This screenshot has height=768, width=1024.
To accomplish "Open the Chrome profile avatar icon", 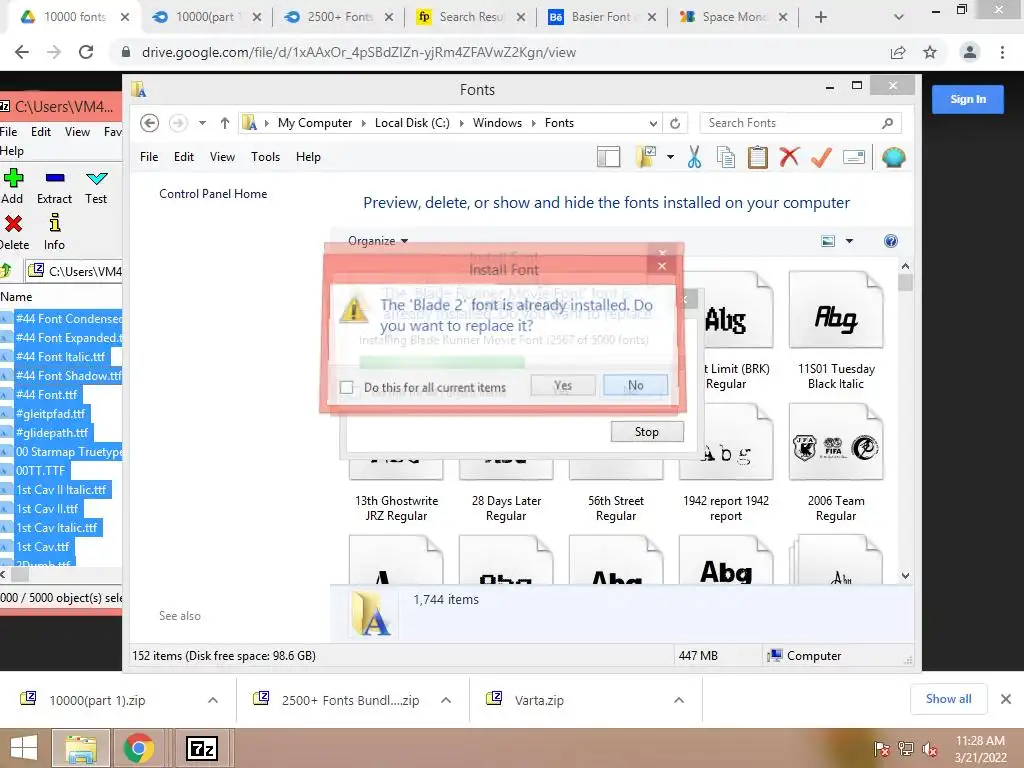I will [x=970, y=52].
